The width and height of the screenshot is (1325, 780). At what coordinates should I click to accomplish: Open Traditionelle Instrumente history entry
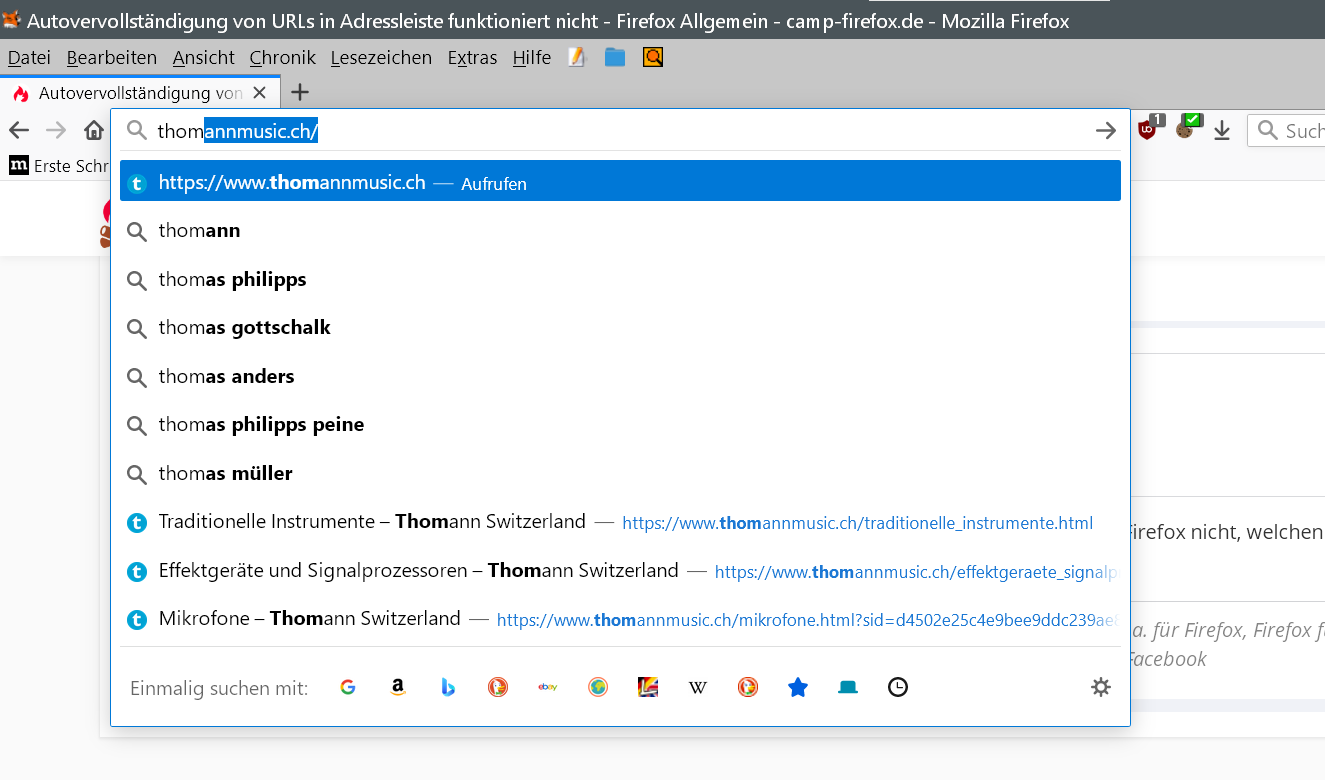[620, 522]
